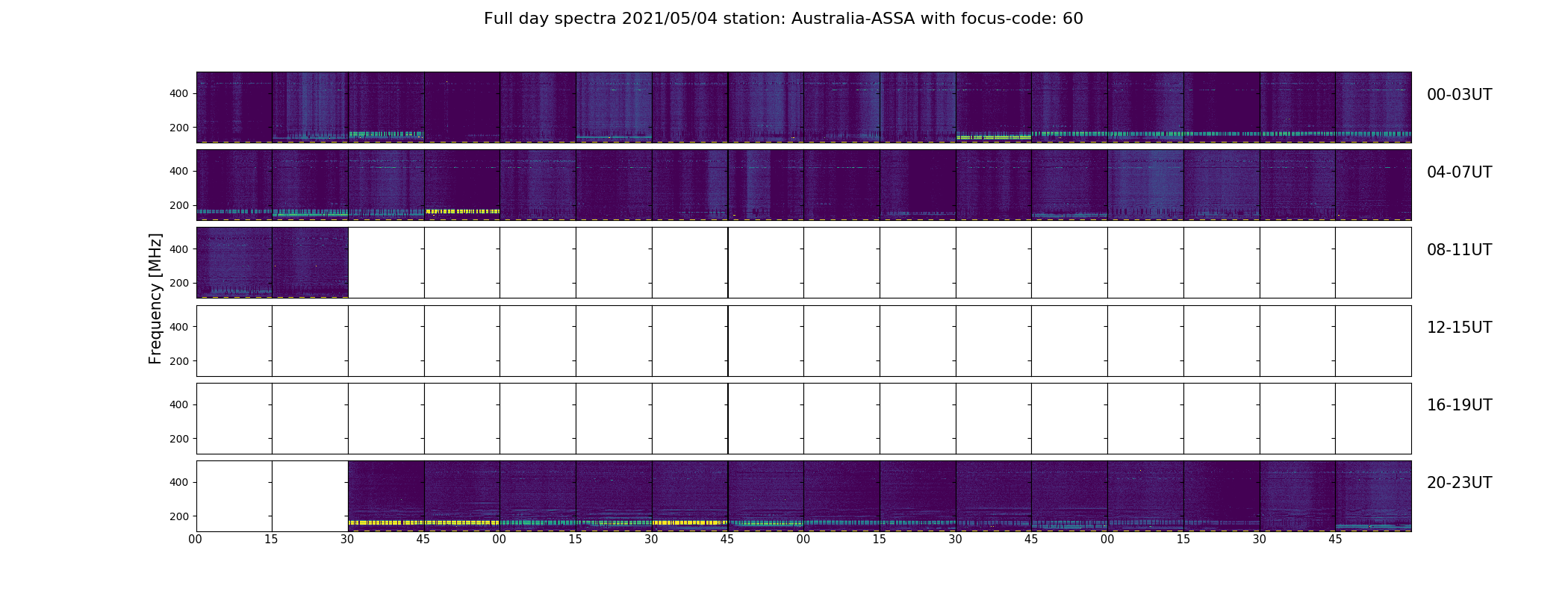Image resolution: width=1568 pixels, height=597 pixels.
Task: Select the '400' tick of the 12-15UT row
Action: pos(179,327)
